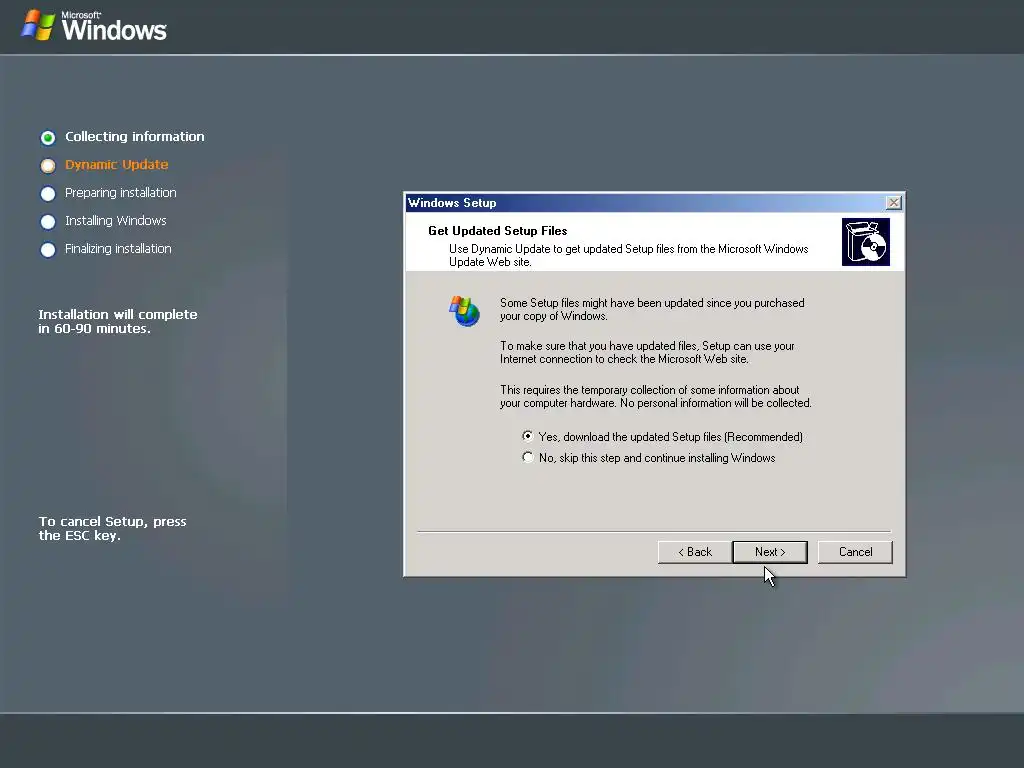Screen dimensions: 1024x768
Task: Click the 'Installing Windows' step text
Action: (116, 221)
